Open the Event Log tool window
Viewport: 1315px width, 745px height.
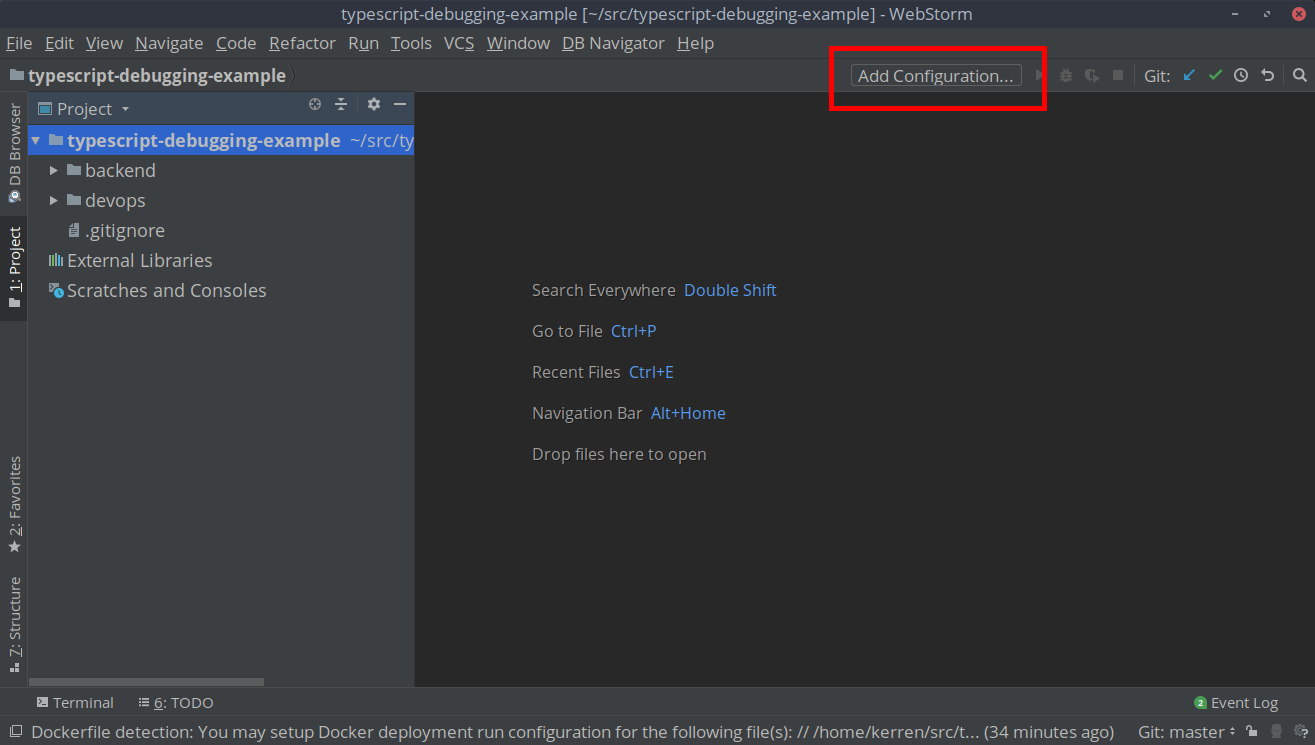[x=1236, y=703]
